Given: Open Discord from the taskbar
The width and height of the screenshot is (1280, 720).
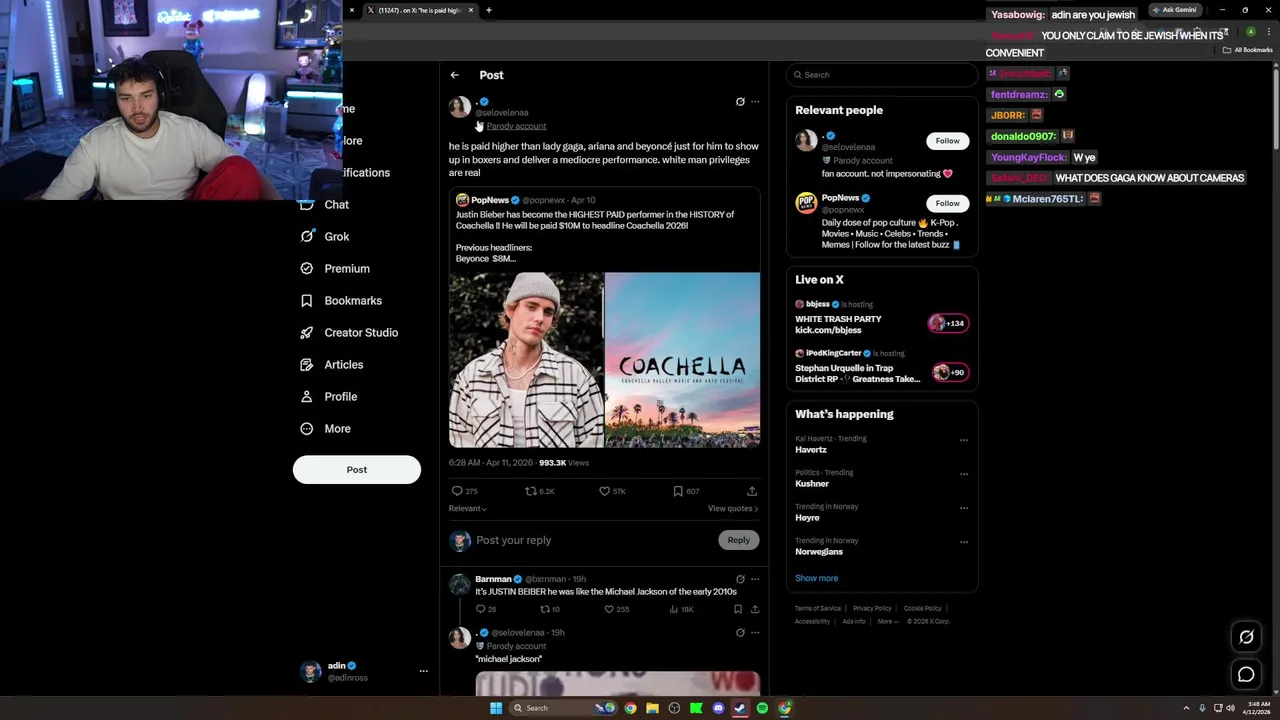Looking at the screenshot, I should tap(718, 708).
